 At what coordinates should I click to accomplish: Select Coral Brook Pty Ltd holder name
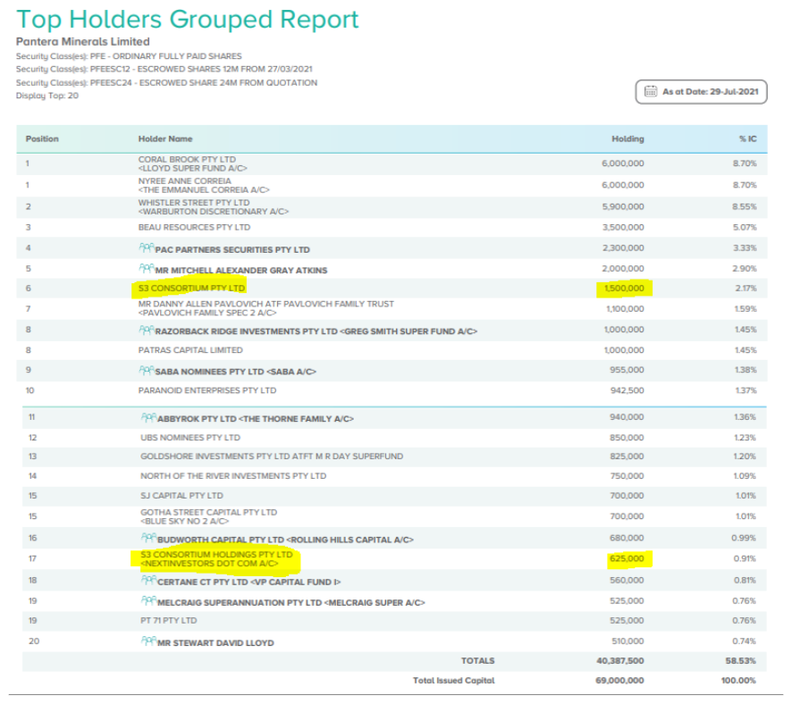click(x=192, y=164)
